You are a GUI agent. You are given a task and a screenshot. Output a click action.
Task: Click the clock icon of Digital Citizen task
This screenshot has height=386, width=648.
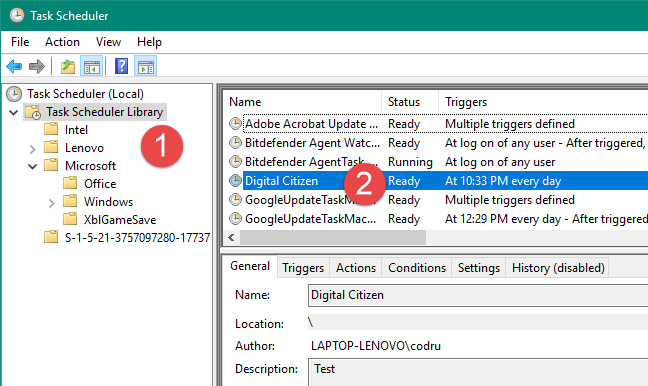click(x=235, y=181)
